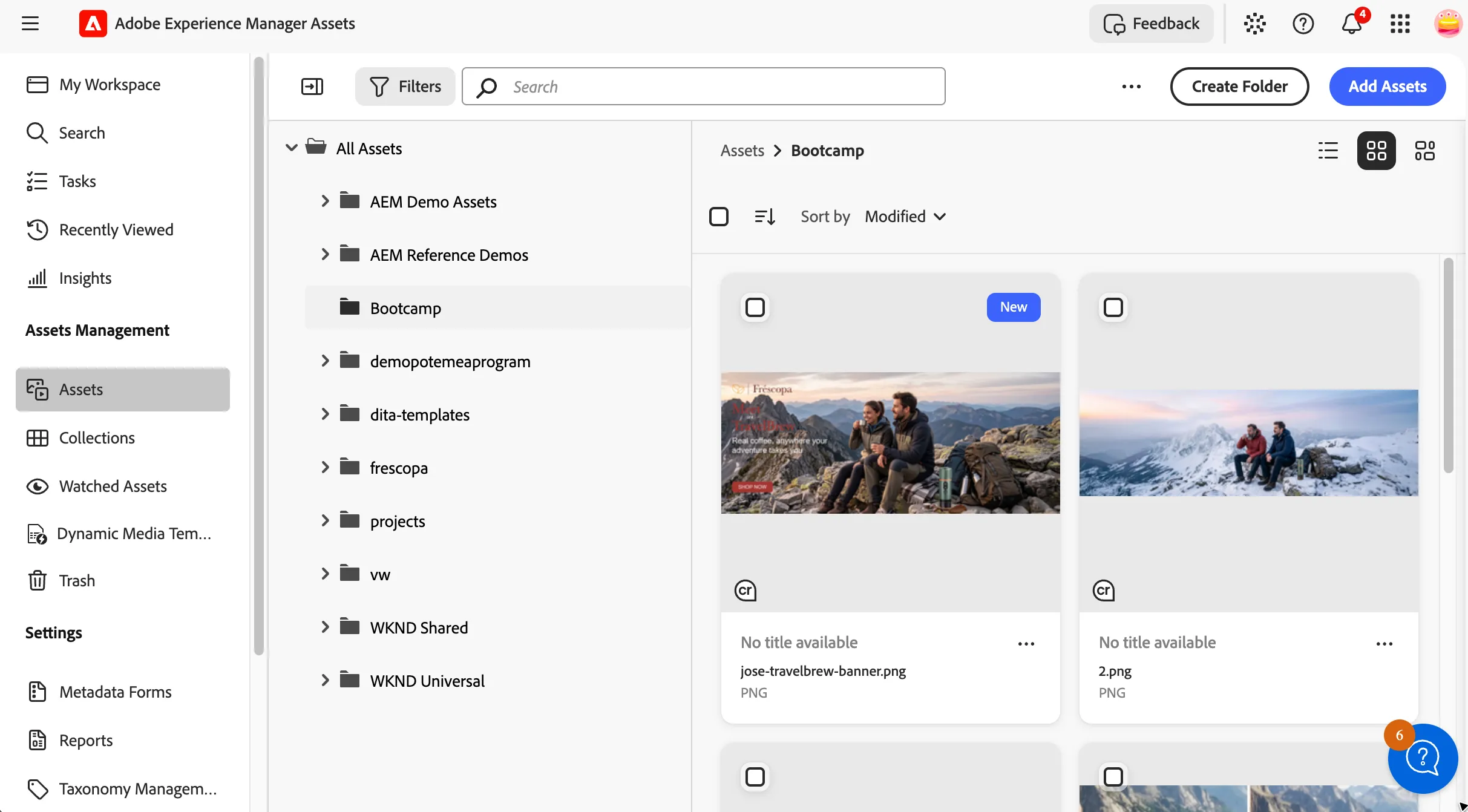Screen dimensions: 1468x812
Task: Go to My Workspace
Action: (123, 85)
